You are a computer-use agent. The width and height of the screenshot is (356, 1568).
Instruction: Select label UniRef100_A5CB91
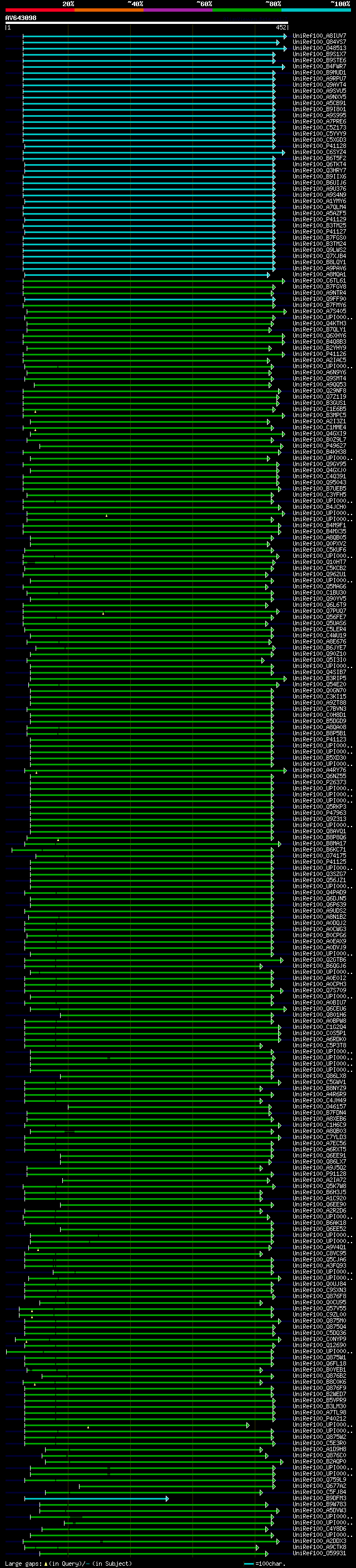click(319, 103)
